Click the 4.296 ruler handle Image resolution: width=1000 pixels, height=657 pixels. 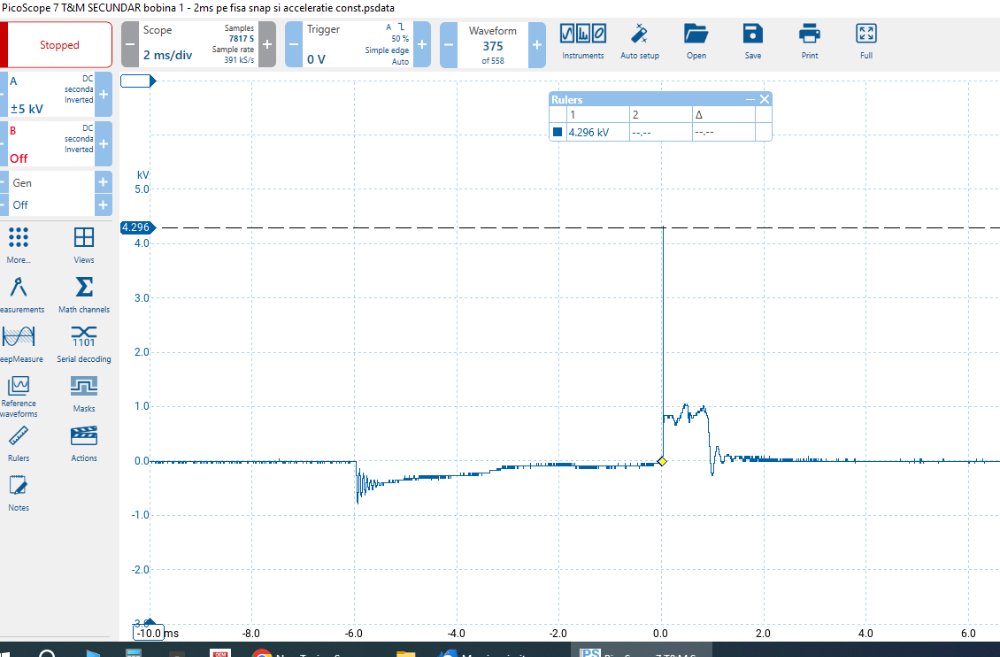(x=133, y=228)
